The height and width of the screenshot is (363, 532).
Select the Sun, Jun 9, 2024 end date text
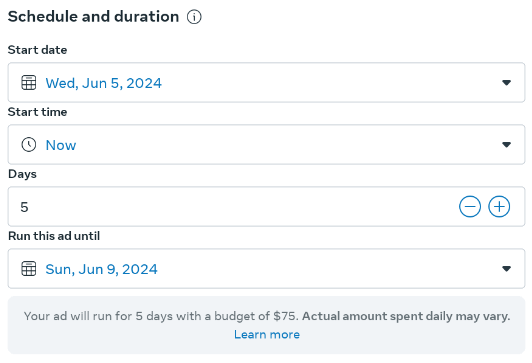pyautogui.click(x=101, y=269)
